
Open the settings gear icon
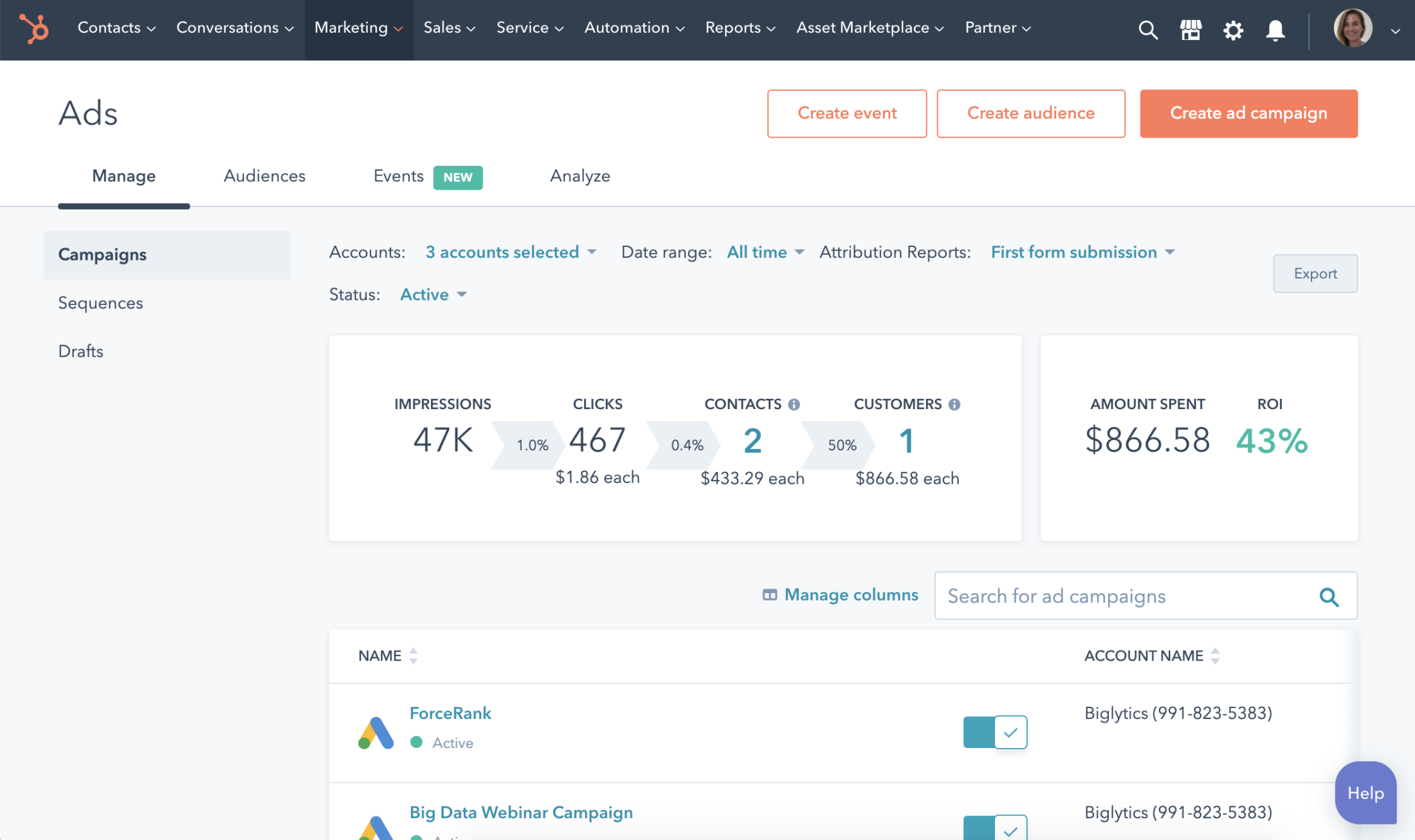tap(1232, 27)
